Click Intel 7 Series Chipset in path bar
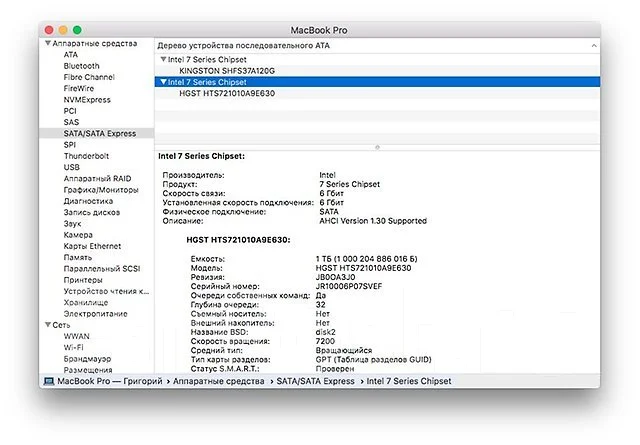This screenshot has width=640, height=445. click(x=409, y=381)
